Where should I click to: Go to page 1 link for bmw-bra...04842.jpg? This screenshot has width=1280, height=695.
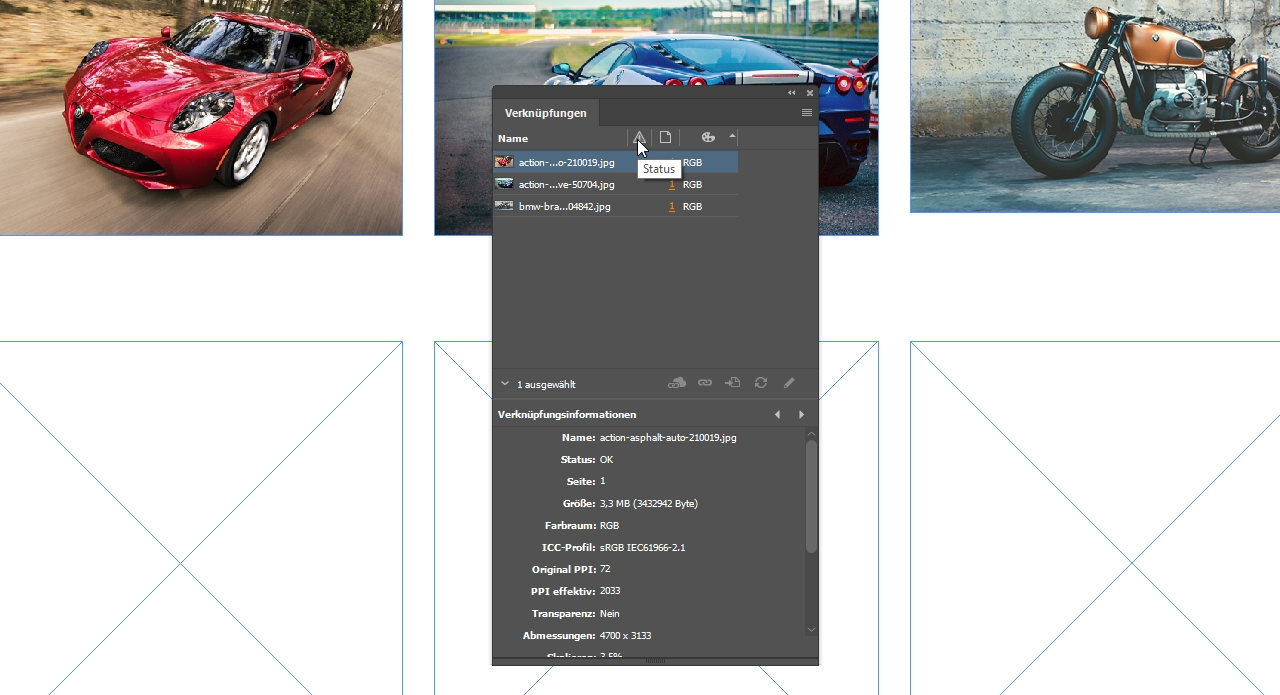coord(672,206)
